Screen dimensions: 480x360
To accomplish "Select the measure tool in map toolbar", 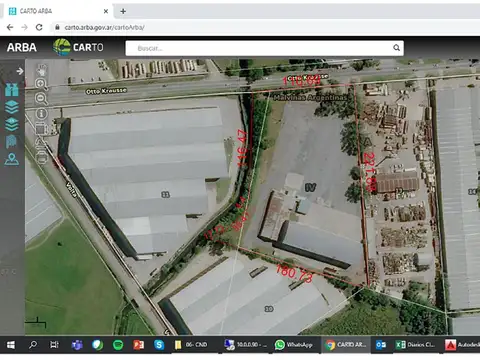I will pyautogui.click(x=41, y=143).
